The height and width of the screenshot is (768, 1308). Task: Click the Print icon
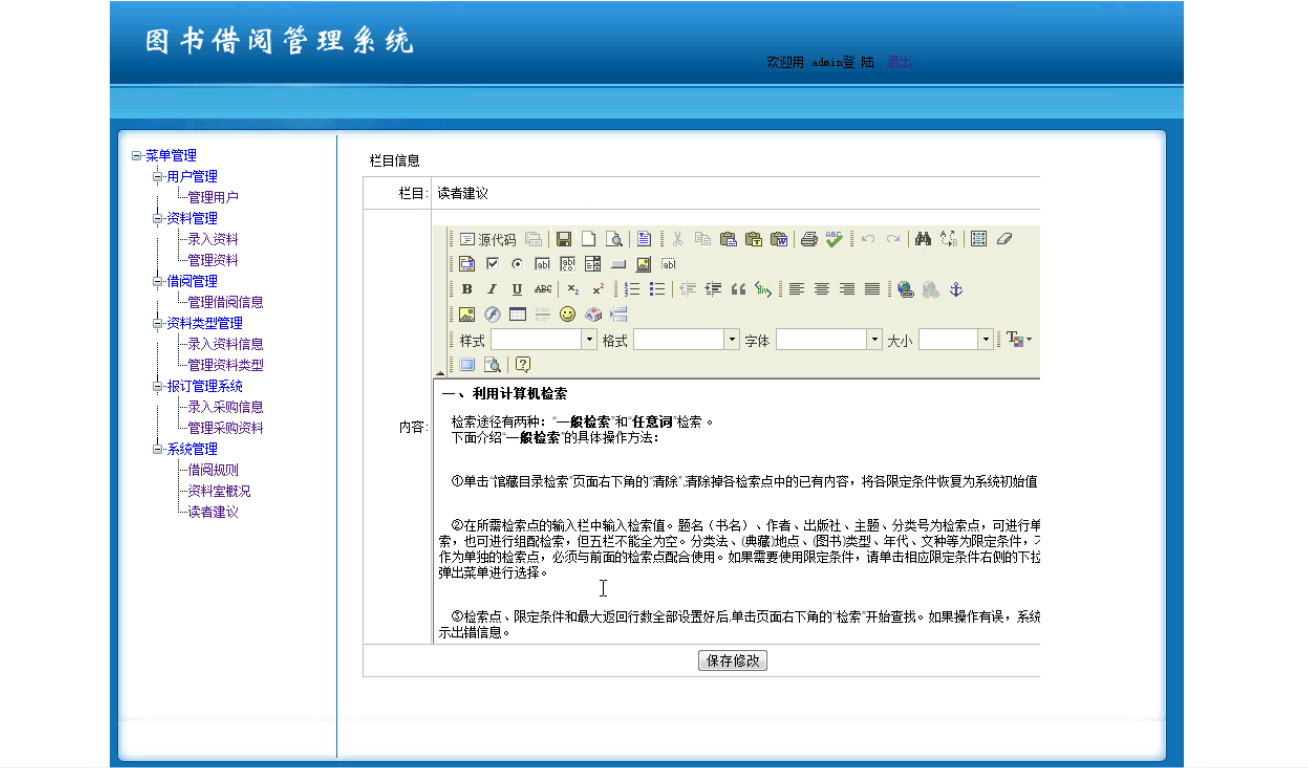click(809, 239)
